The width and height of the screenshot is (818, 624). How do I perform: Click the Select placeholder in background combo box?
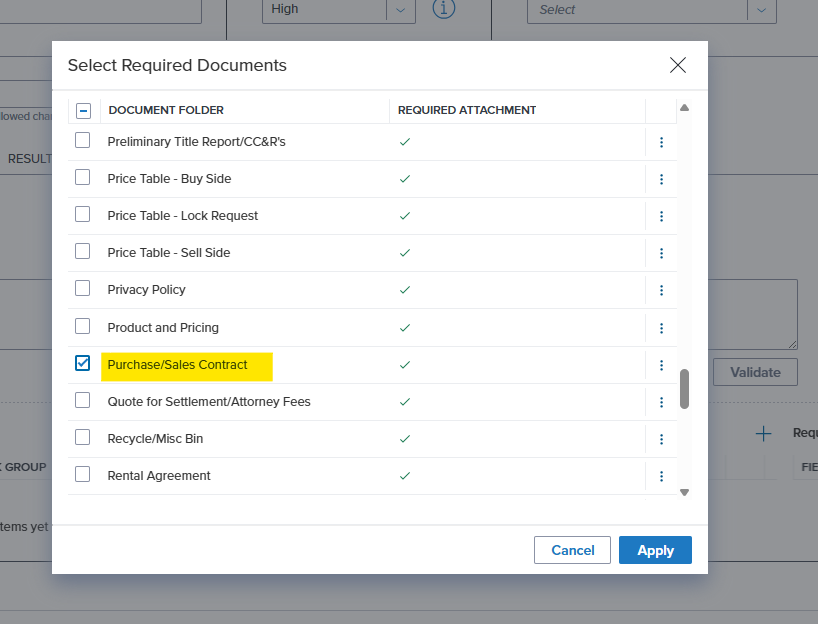pos(557,9)
